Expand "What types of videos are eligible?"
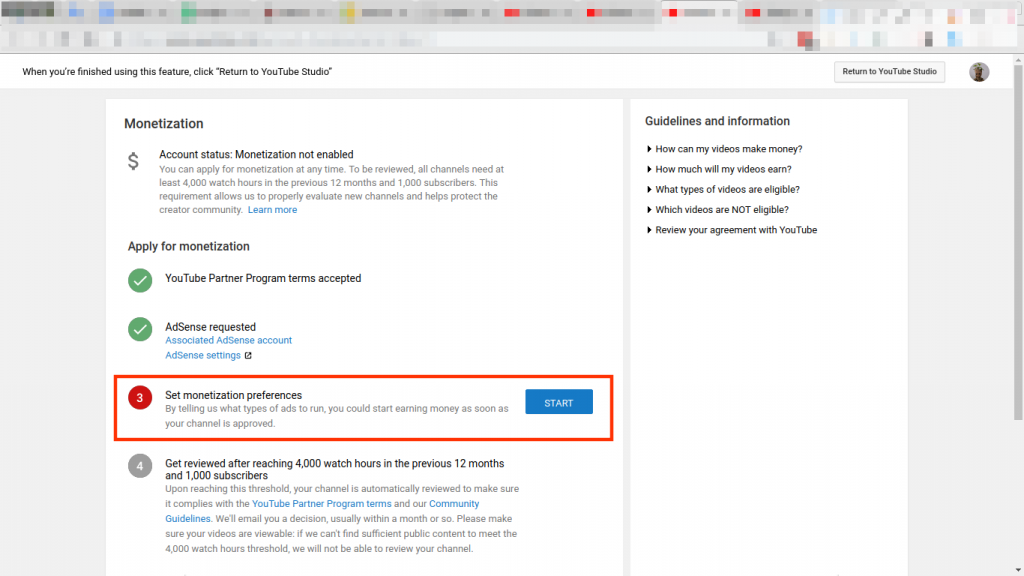1024x576 pixels. (x=727, y=190)
